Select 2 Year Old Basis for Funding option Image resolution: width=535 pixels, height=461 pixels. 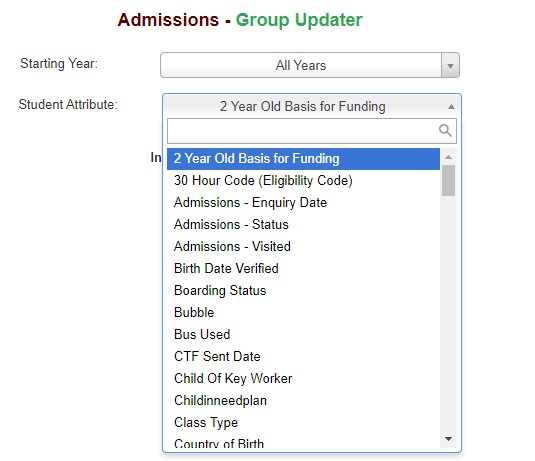(303, 159)
